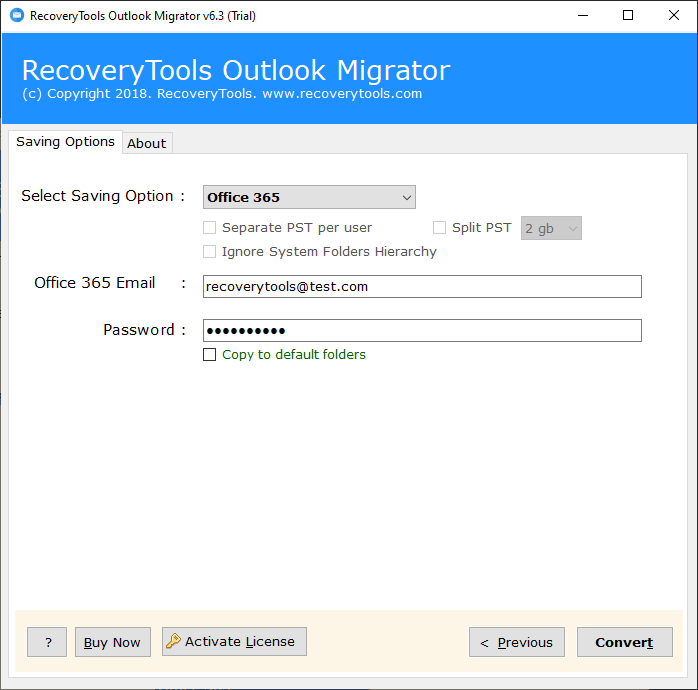This screenshot has height=690, width=698.
Task: Select the Saving Options tab
Action: (65, 142)
